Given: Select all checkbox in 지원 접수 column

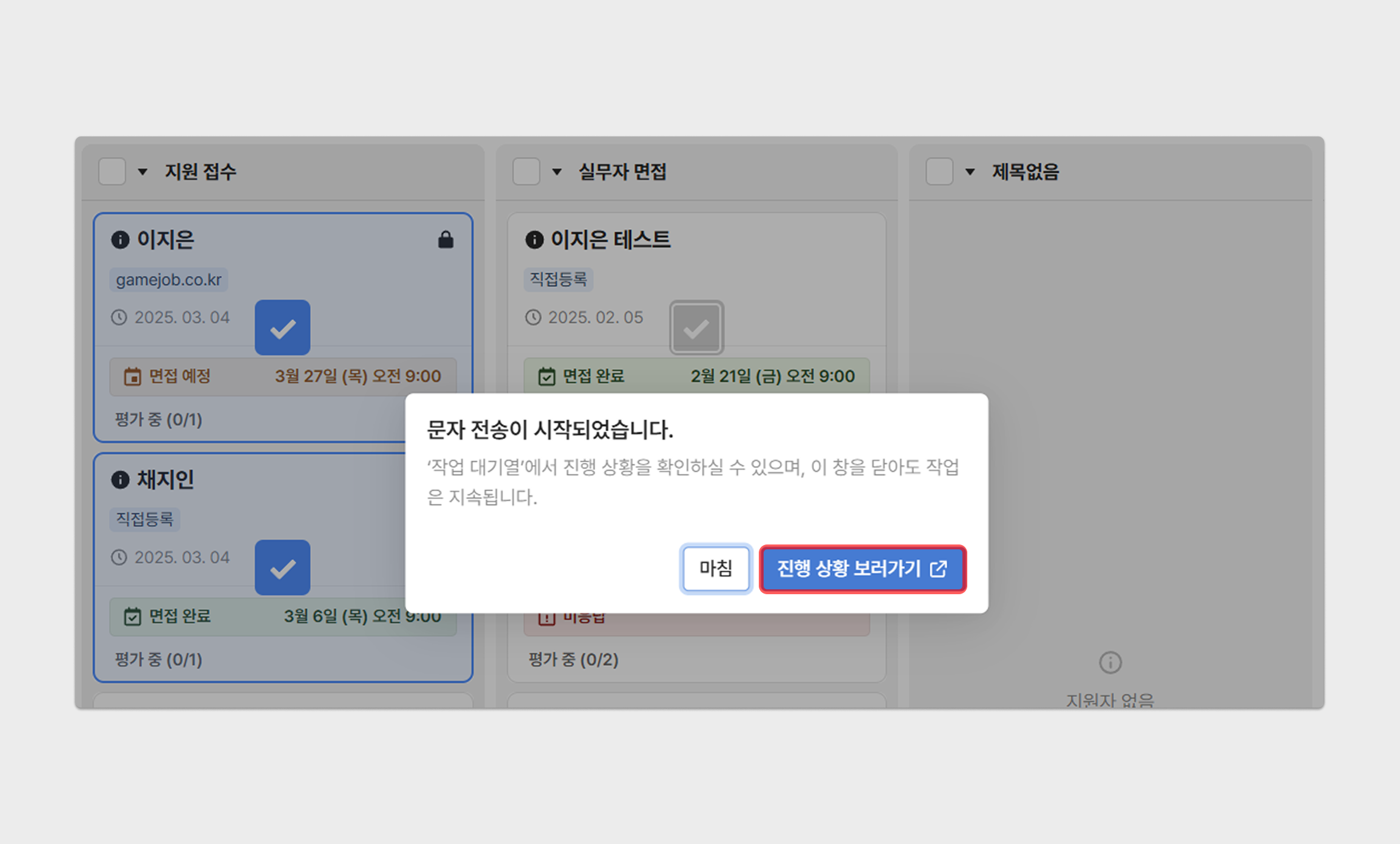Looking at the screenshot, I should 112,172.
